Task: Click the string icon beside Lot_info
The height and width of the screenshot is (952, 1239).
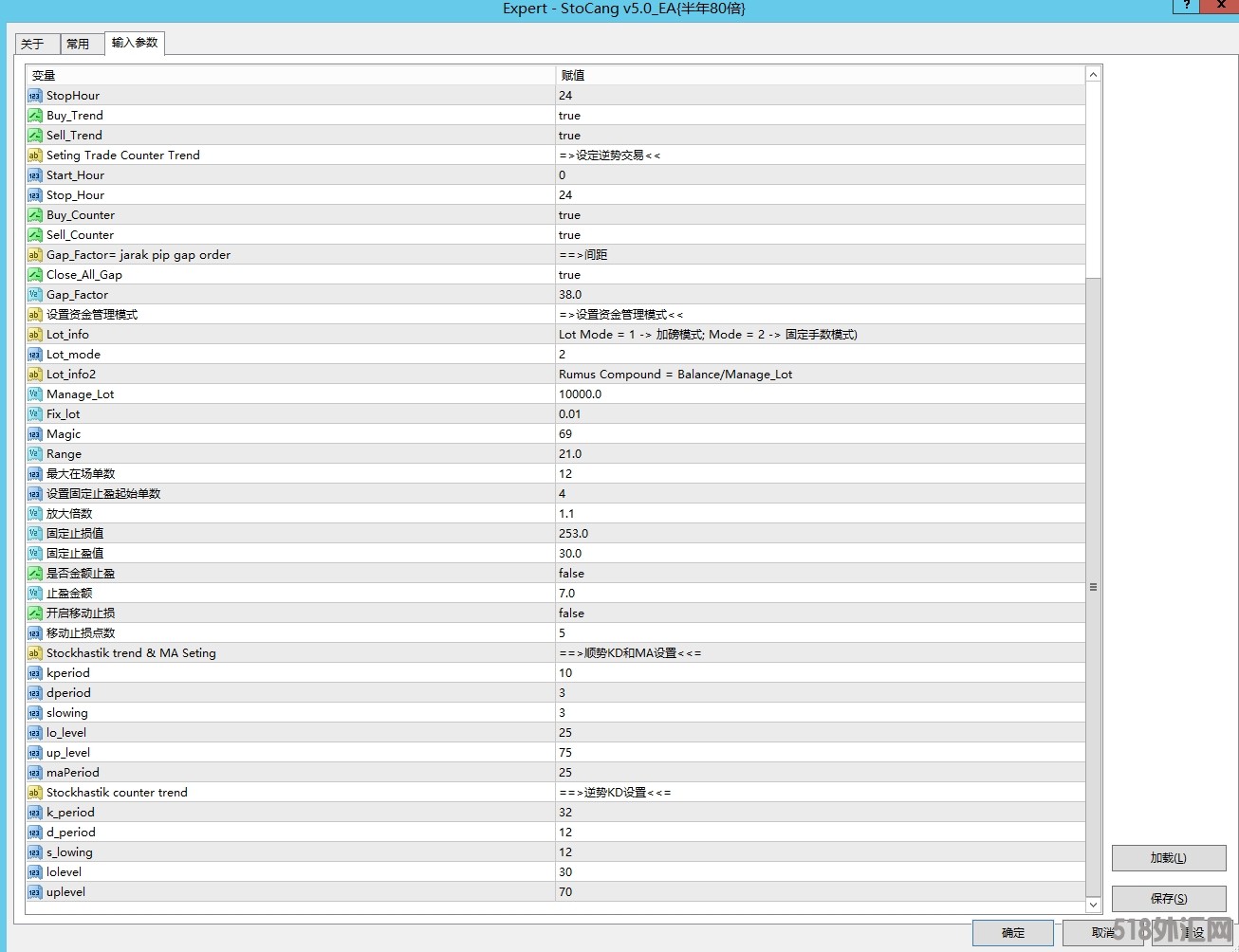Action: click(35, 335)
